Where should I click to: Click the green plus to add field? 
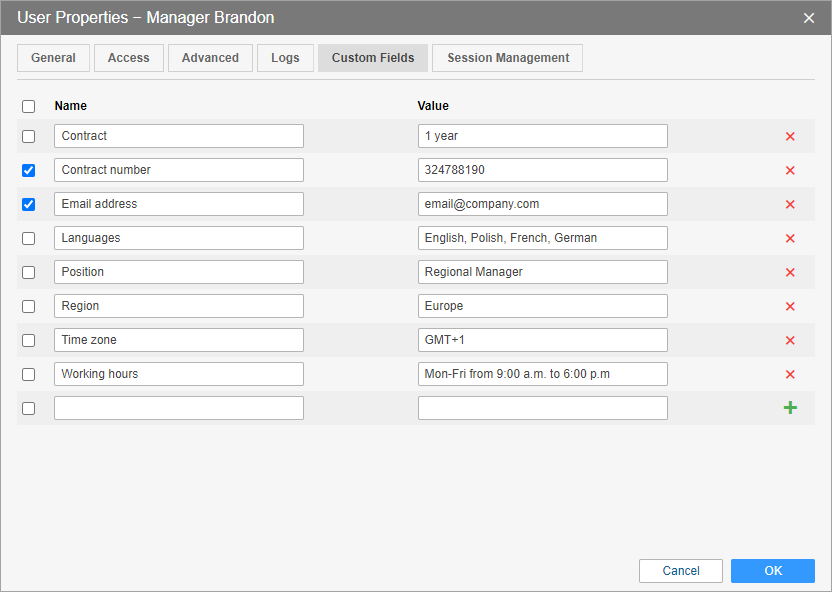[x=790, y=408]
